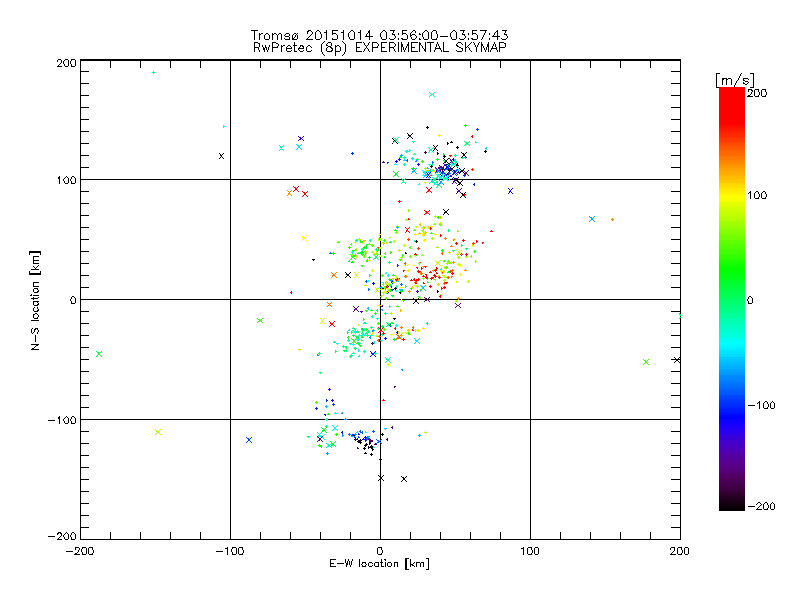Click the x-axis tick label '100'
The width and height of the screenshot is (800, 600).
click(x=530, y=551)
